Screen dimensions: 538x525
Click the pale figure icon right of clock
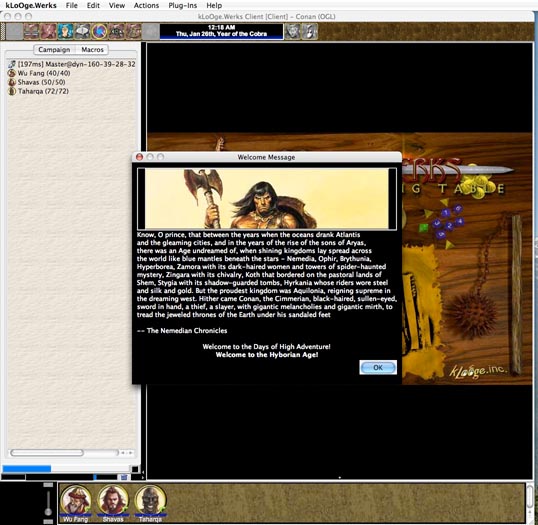[x=309, y=32]
